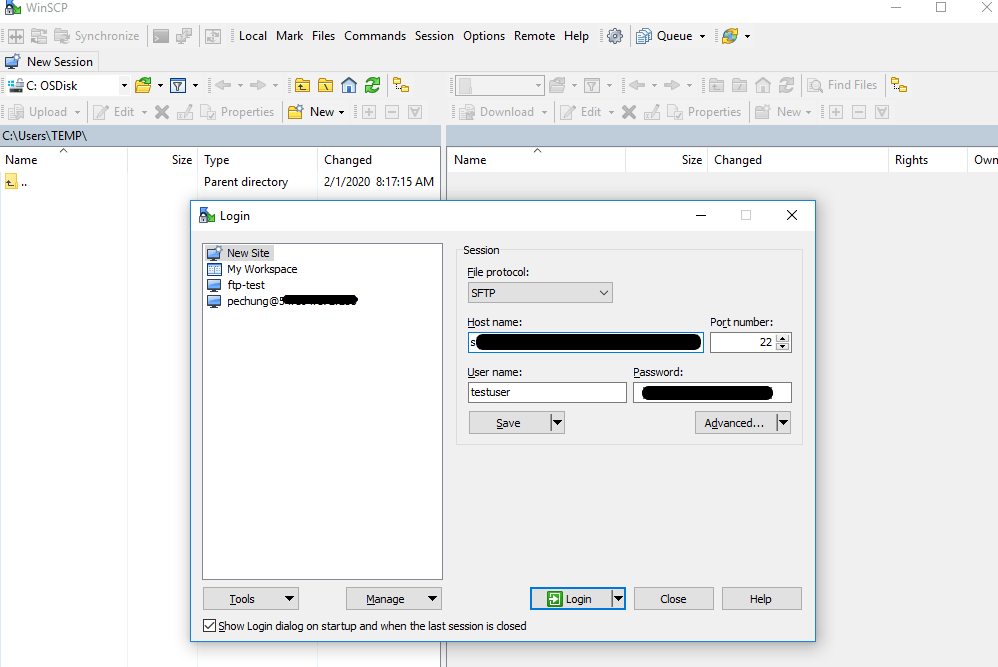Open the Session menu

tap(434, 35)
